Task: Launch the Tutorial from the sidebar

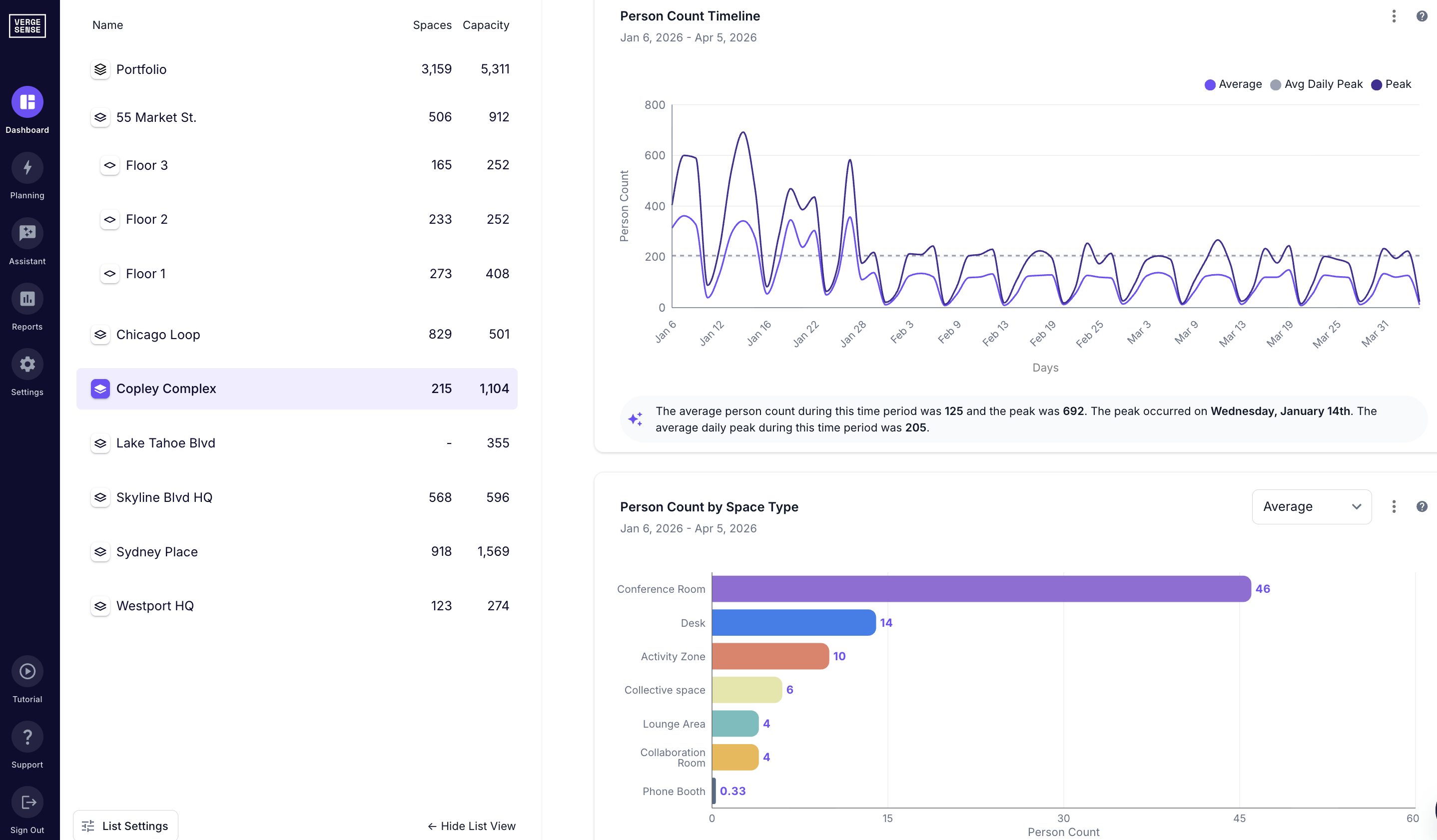Action: tap(27, 678)
